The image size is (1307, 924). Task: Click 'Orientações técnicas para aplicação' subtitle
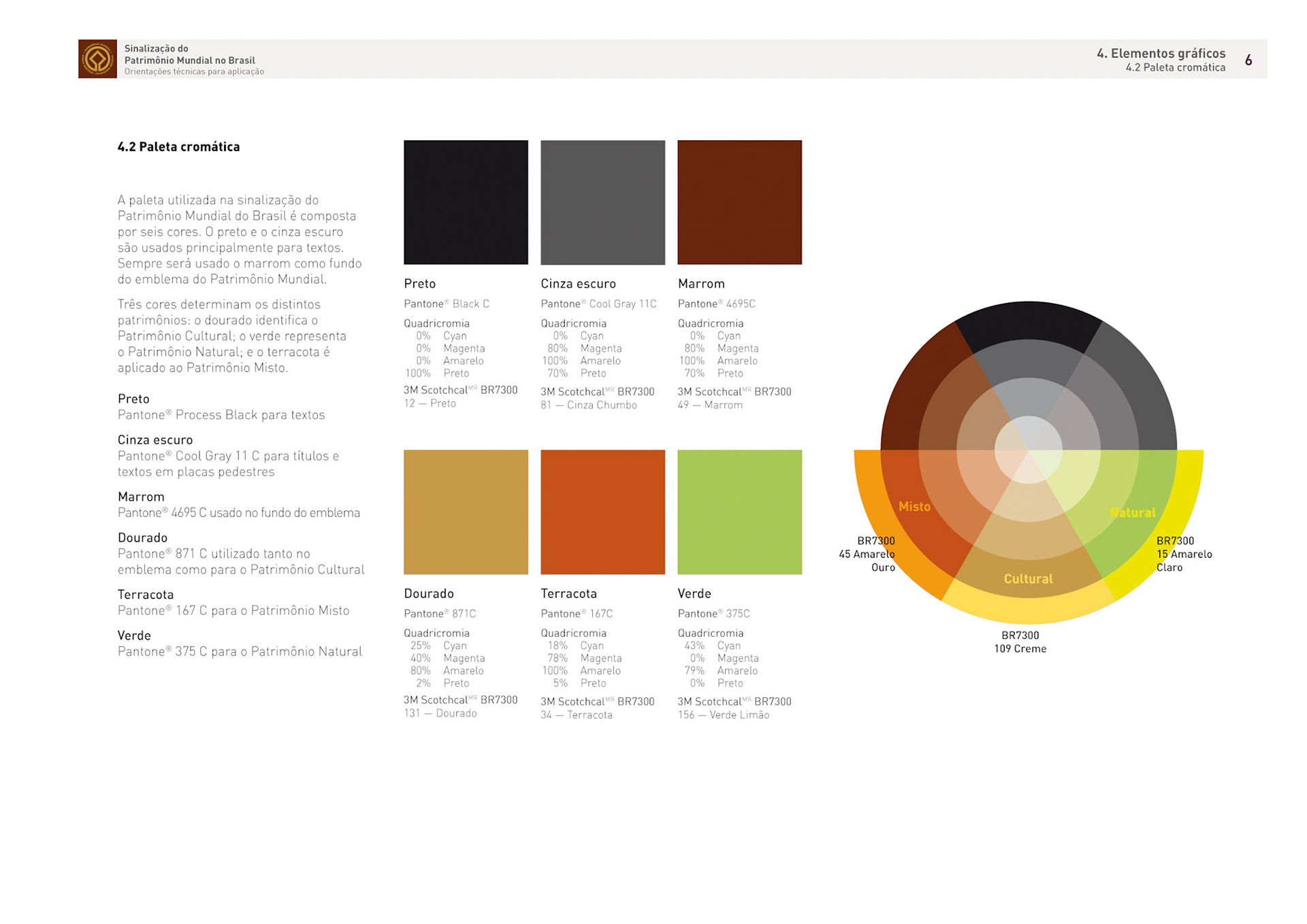[x=194, y=71]
